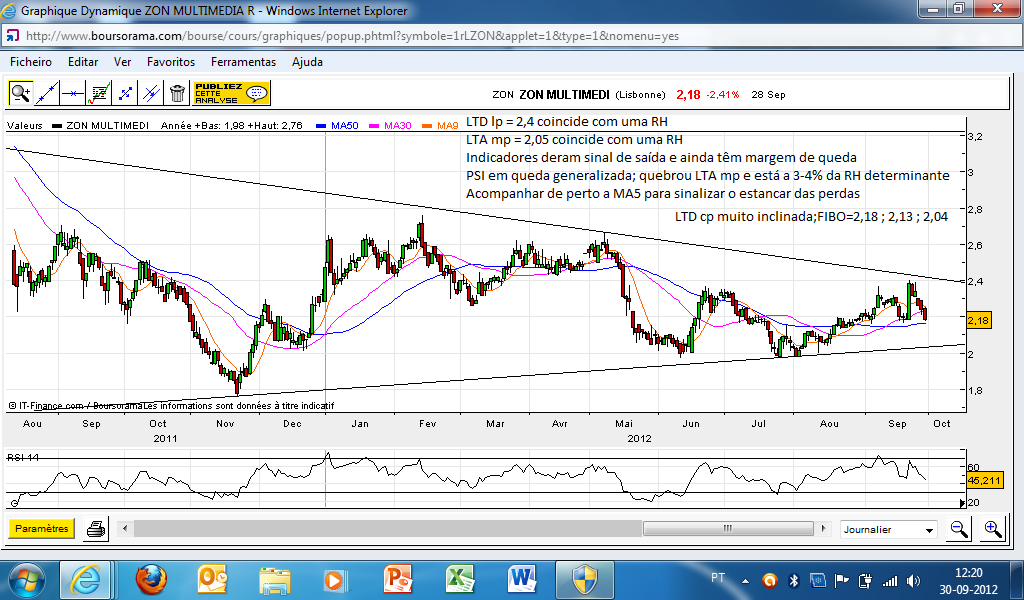The image size is (1024, 600).
Task: Open Outlook from the taskbar
Action: (213, 580)
